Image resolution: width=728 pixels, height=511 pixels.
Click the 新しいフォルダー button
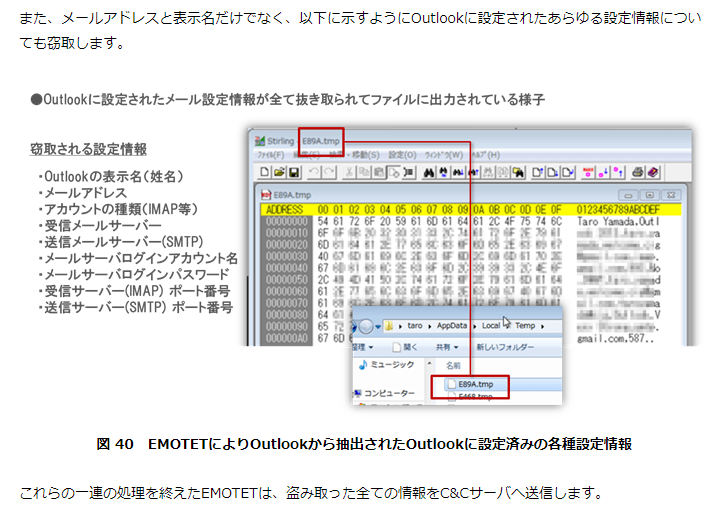click(x=507, y=347)
